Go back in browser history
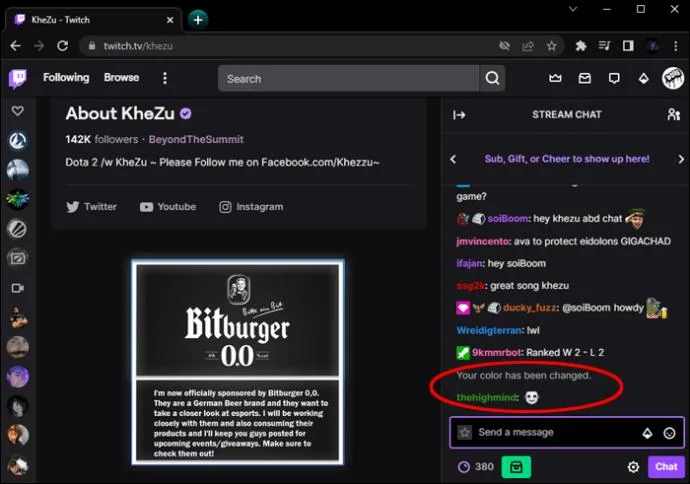The image size is (690, 484). click(16, 46)
